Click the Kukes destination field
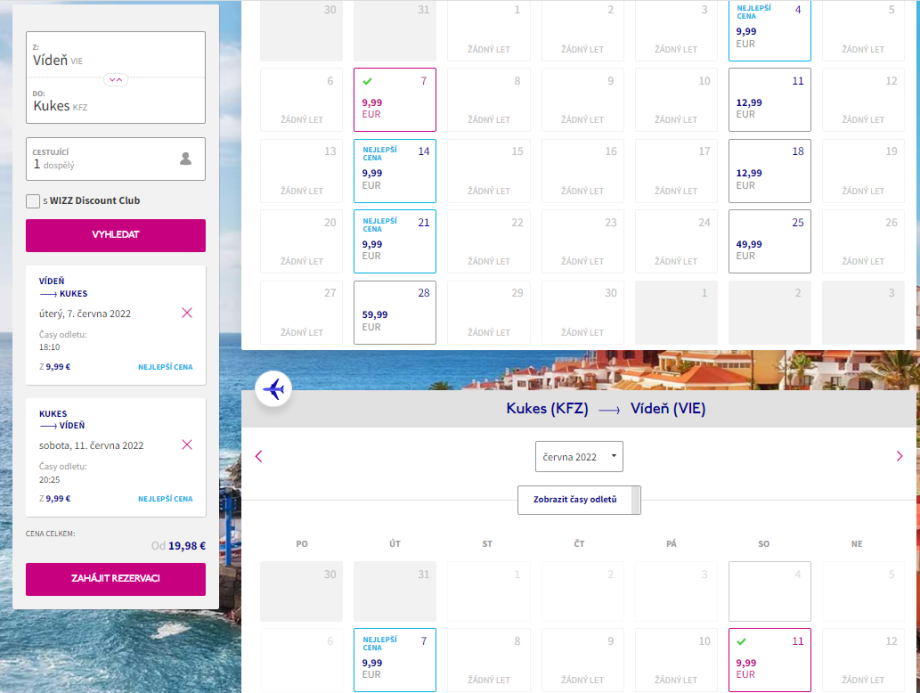920x693 pixels. coord(116,101)
